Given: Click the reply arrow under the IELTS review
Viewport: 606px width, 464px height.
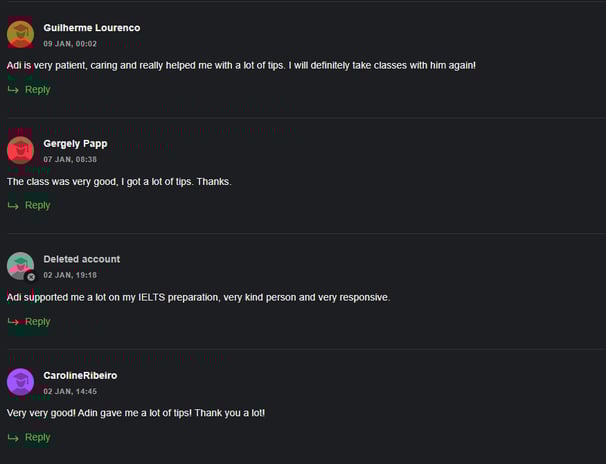Looking at the screenshot, I should [x=13, y=322].
